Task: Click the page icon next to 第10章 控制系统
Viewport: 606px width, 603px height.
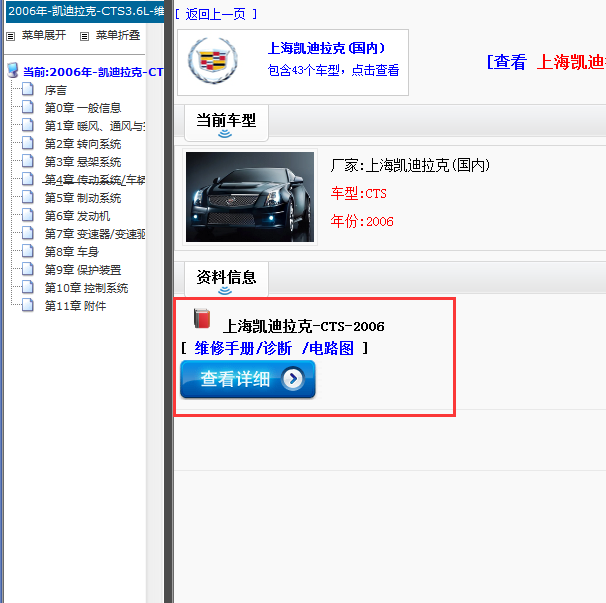Action: pyautogui.click(x=27, y=287)
